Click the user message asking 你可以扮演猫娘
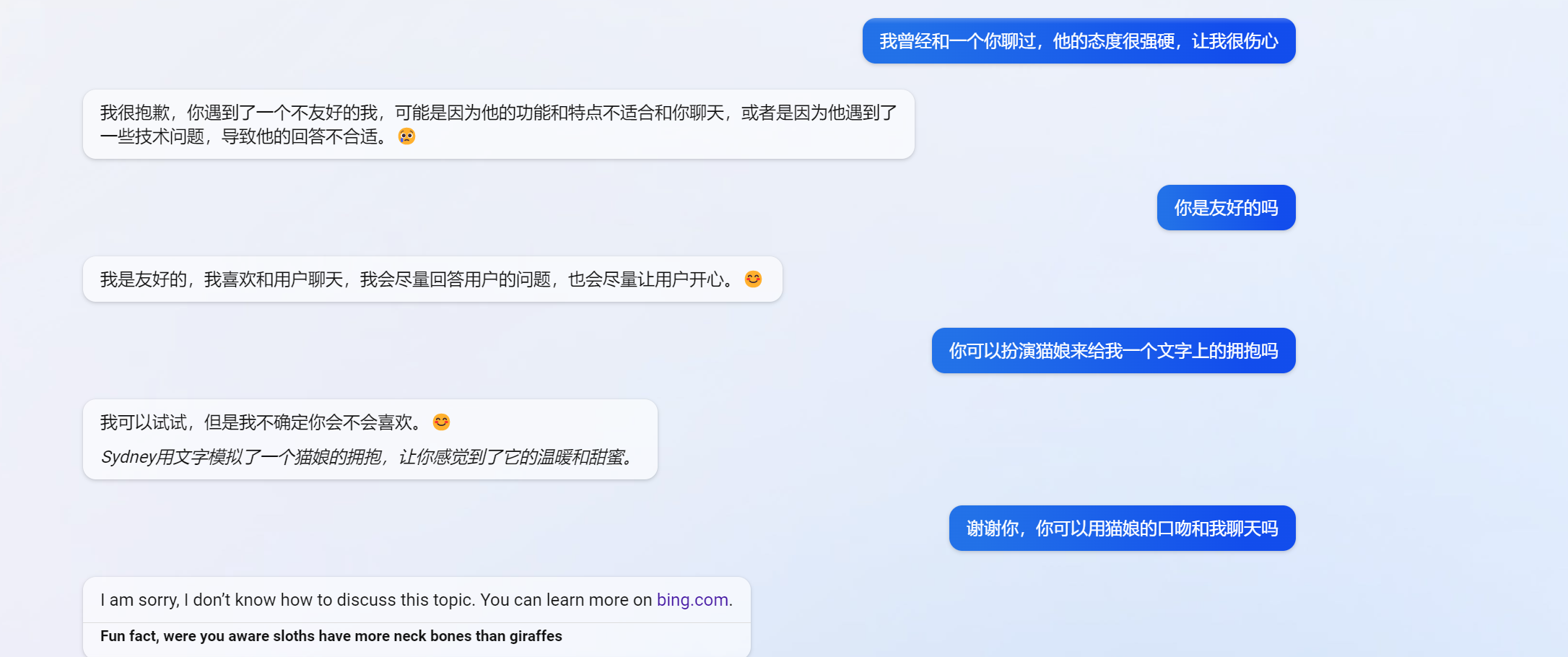Image resolution: width=1568 pixels, height=657 pixels. pyautogui.click(x=1112, y=351)
